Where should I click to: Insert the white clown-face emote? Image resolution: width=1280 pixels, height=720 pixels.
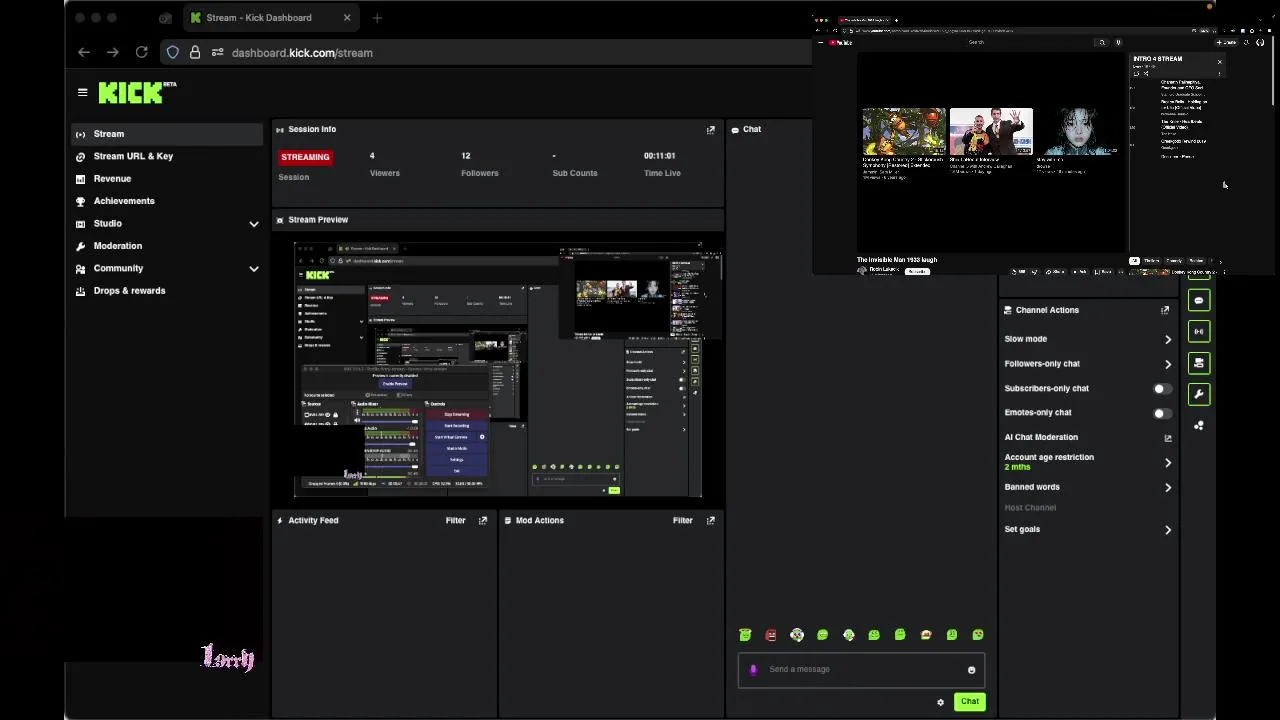(797, 635)
